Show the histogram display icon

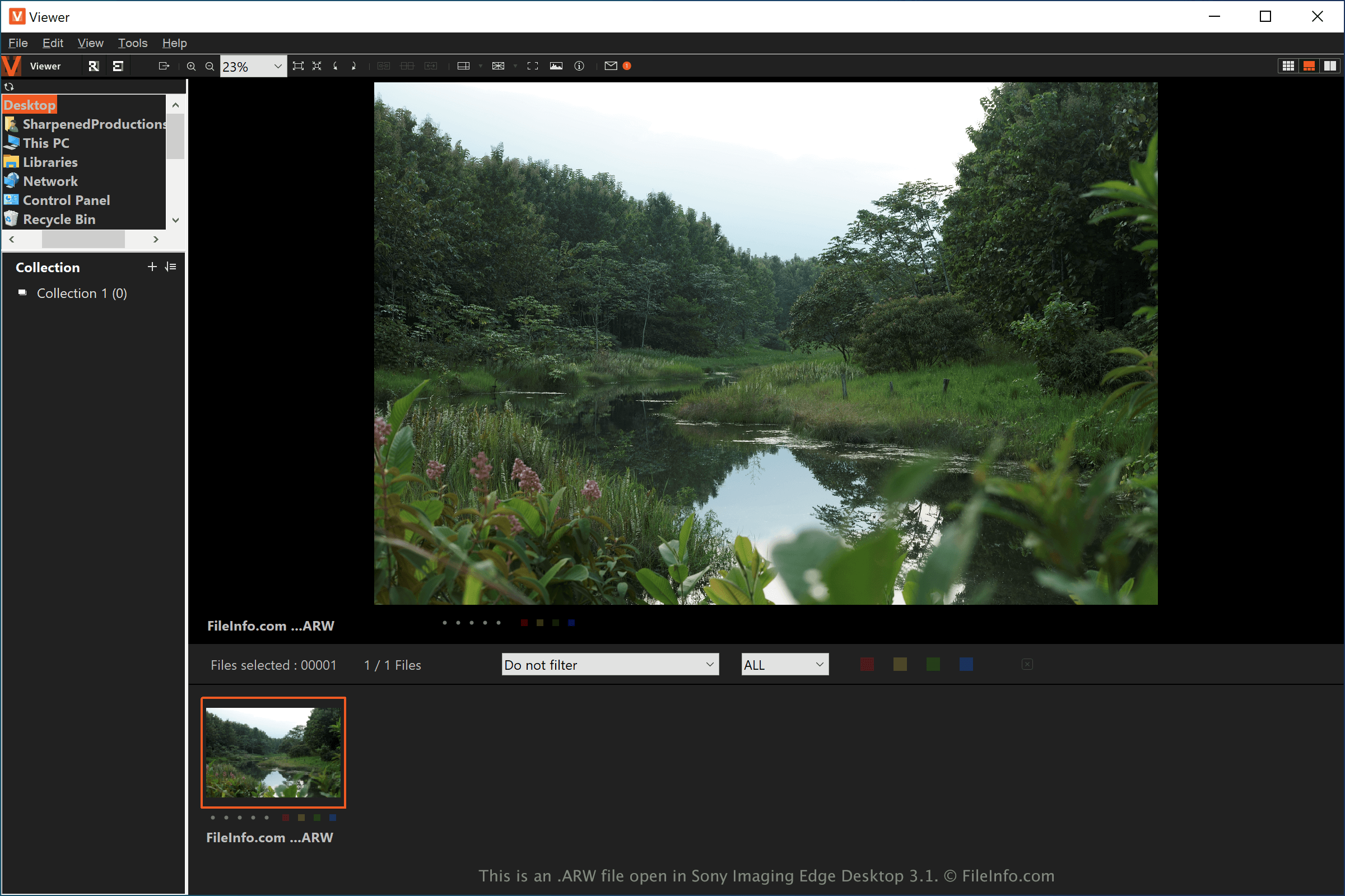(556, 66)
